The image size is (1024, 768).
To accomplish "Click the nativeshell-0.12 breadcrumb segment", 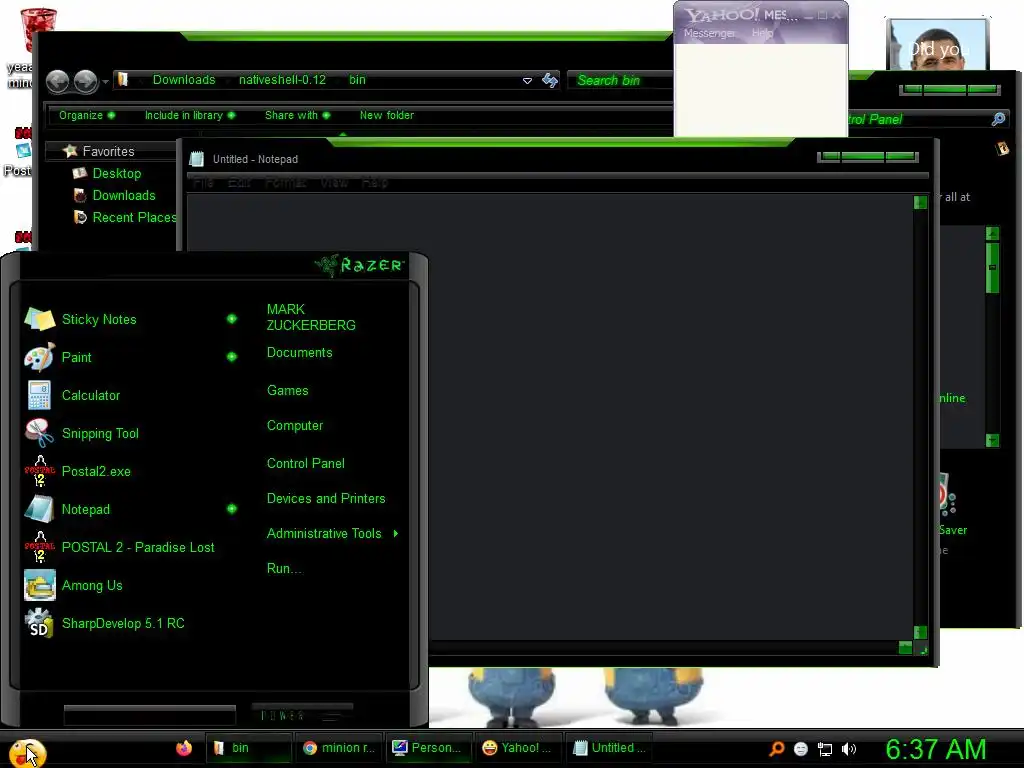I will (282, 80).
